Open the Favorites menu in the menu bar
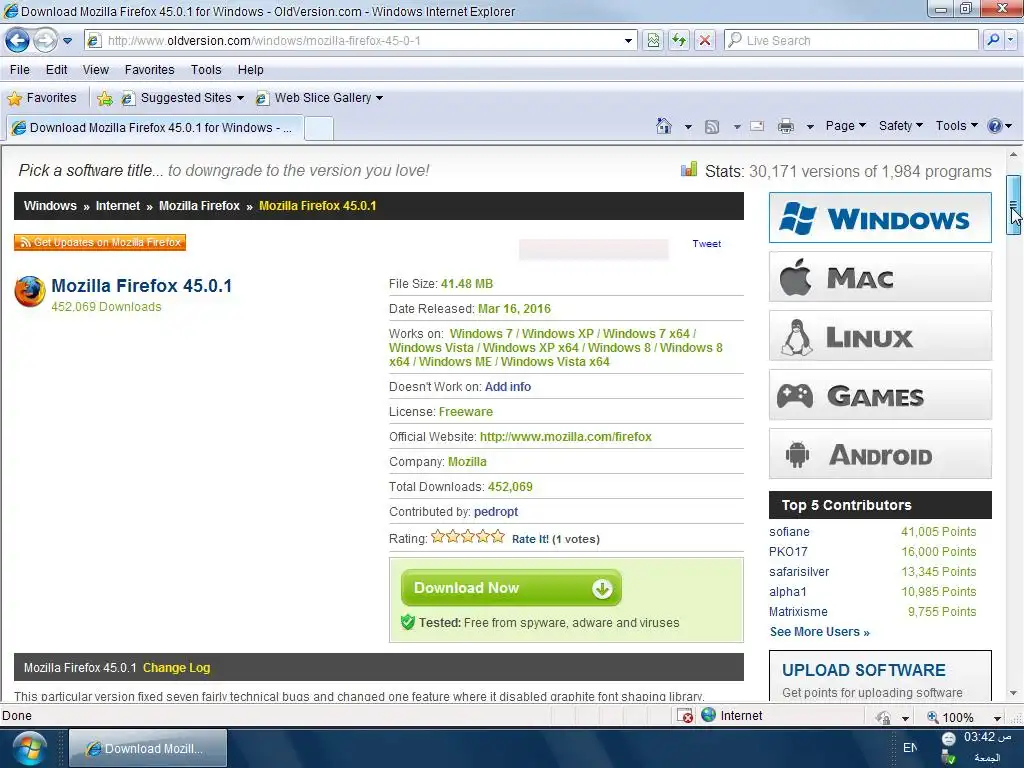Image resolution: width=1024 pixels, height=768 pixels. [x=150, y=70]
